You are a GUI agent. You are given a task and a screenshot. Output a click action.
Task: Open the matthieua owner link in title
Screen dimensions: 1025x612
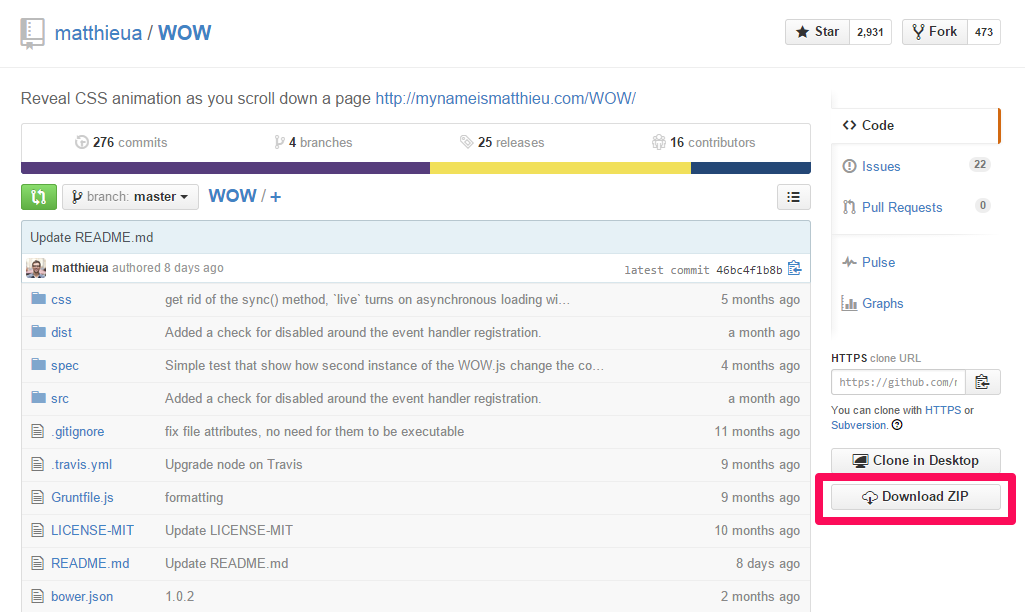(98, 33)
